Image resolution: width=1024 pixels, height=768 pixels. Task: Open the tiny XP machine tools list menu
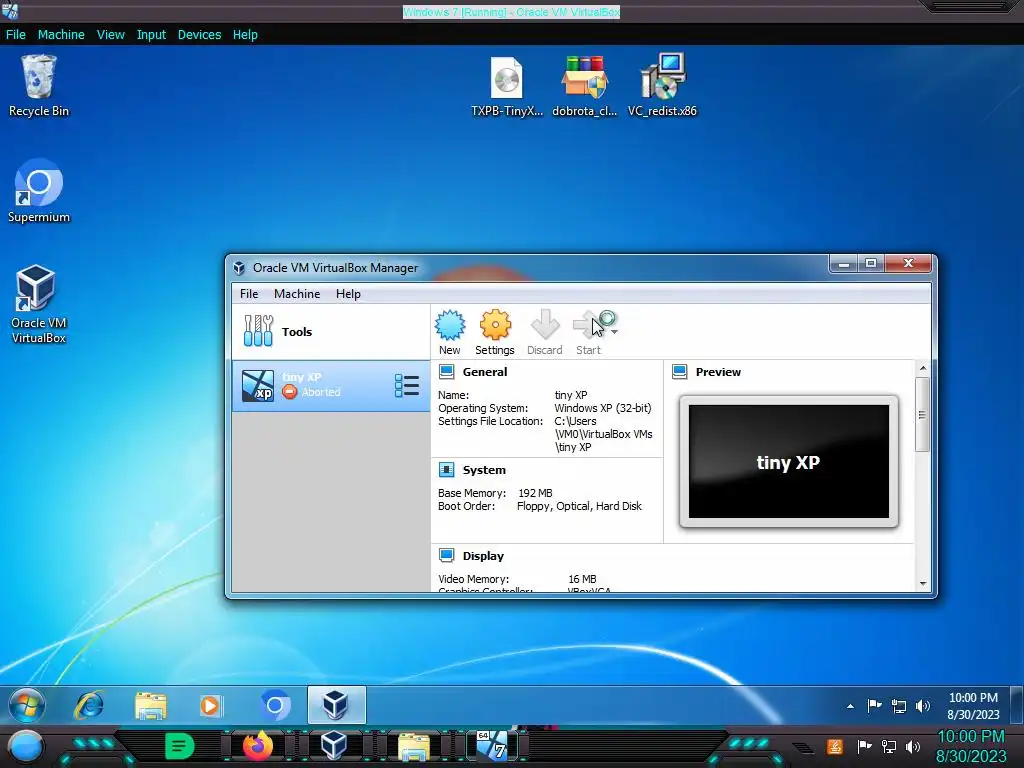tap(406, 385)
